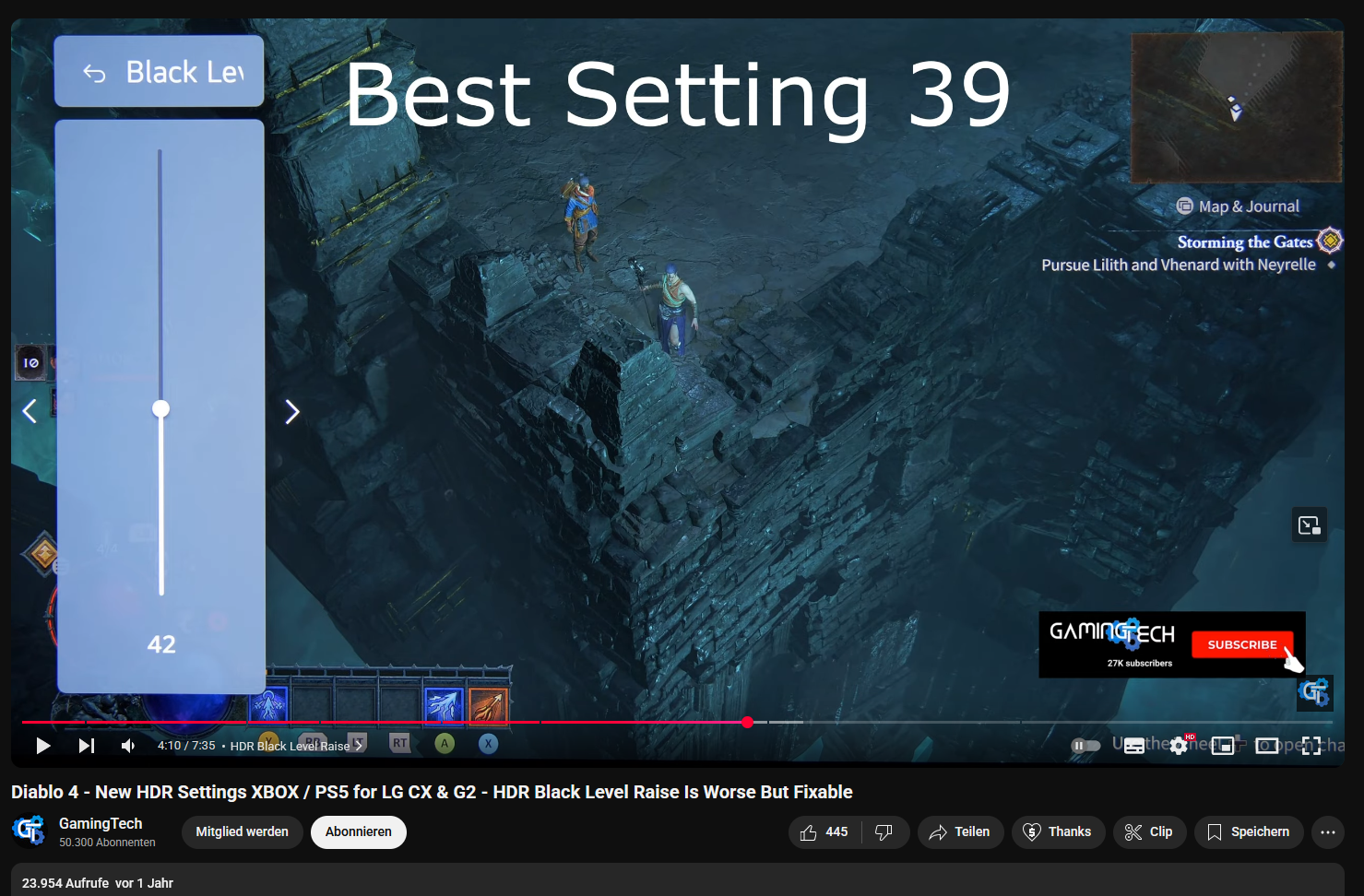This screenshot has width=1364, height=896.
Task: Send a Thanks donation
Action: pos(1058,832)
